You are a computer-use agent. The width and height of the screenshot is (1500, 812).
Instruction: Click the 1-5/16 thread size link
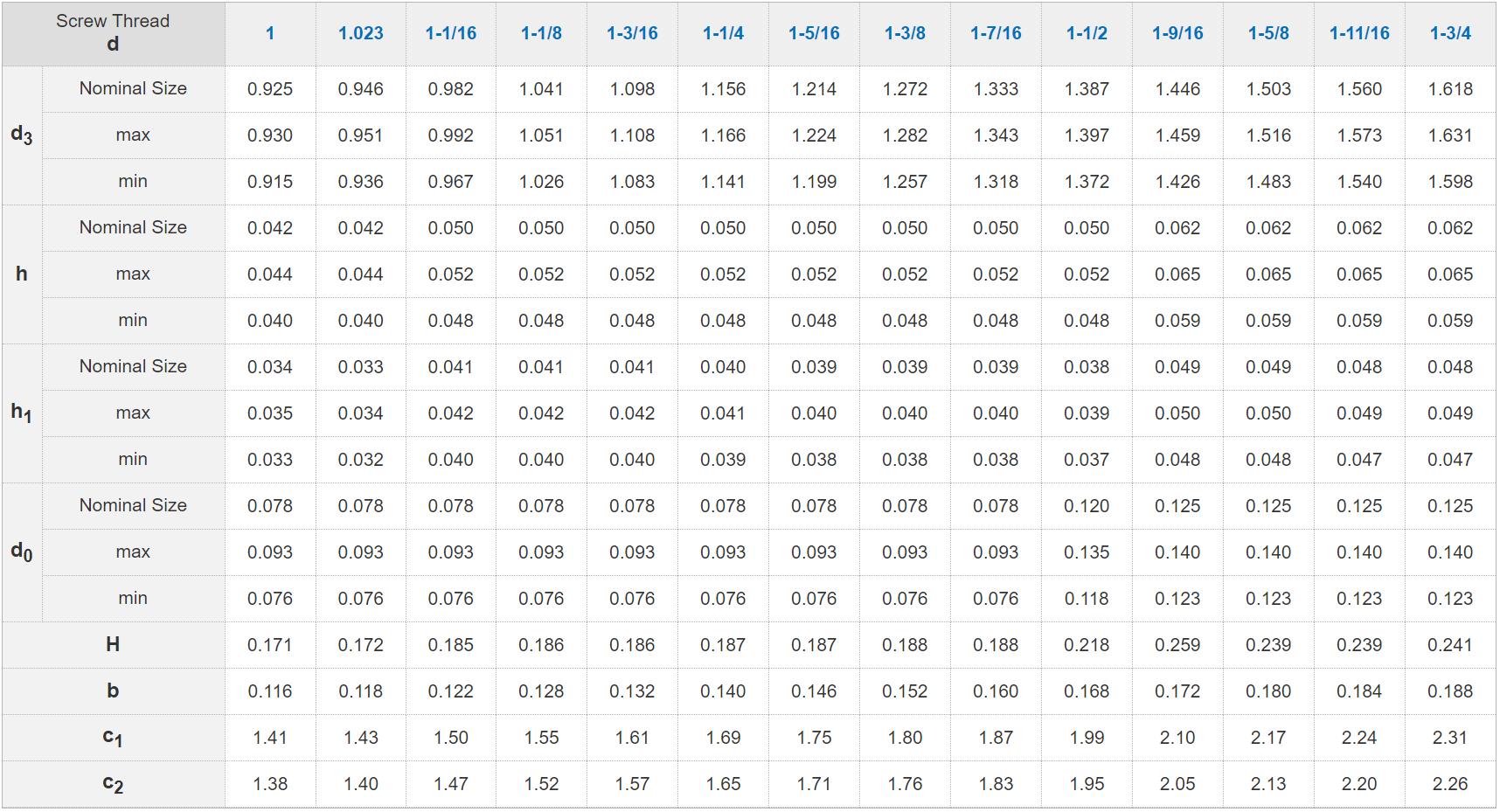[x=814, y=33]
